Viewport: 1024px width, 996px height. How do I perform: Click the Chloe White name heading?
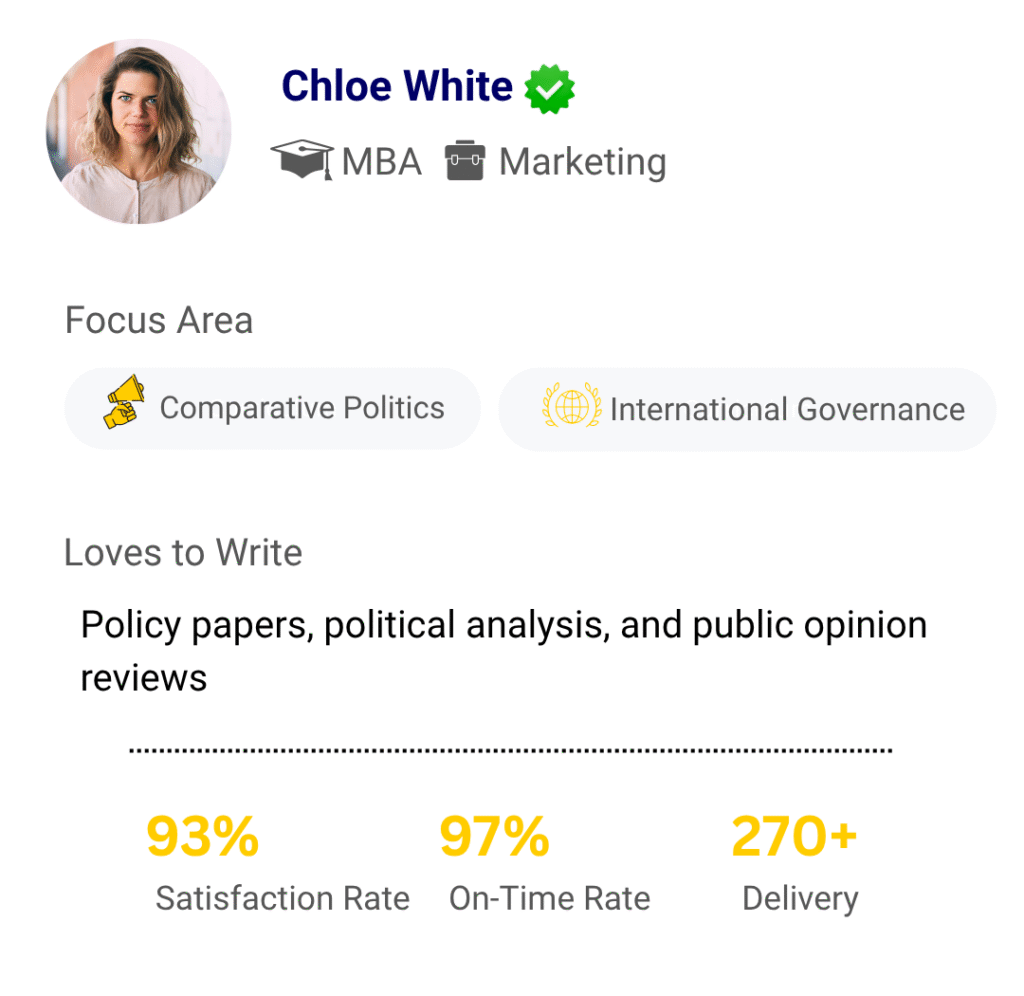pyautogui.click(x=397, y=87)
